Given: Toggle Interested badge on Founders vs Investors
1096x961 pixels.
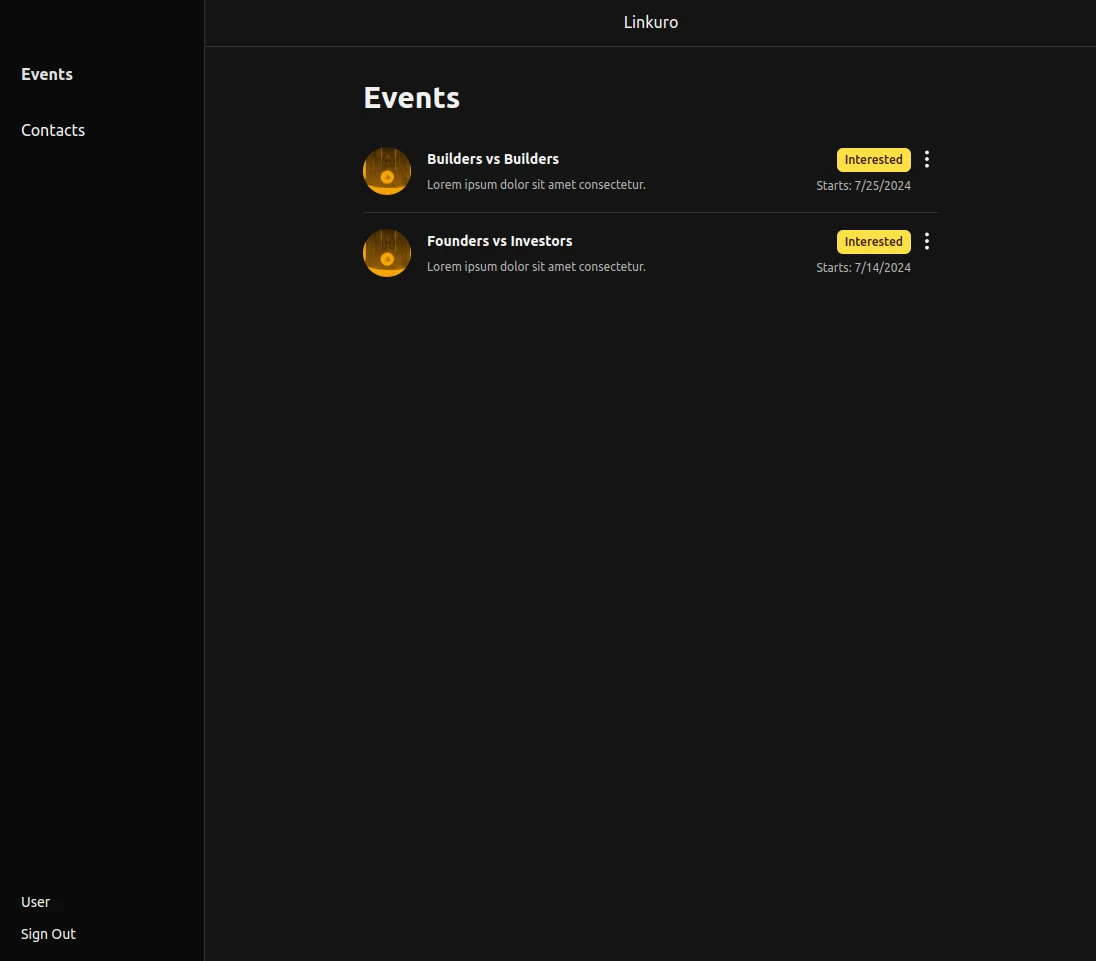Looking at the screenshot, I should point(873,242).
